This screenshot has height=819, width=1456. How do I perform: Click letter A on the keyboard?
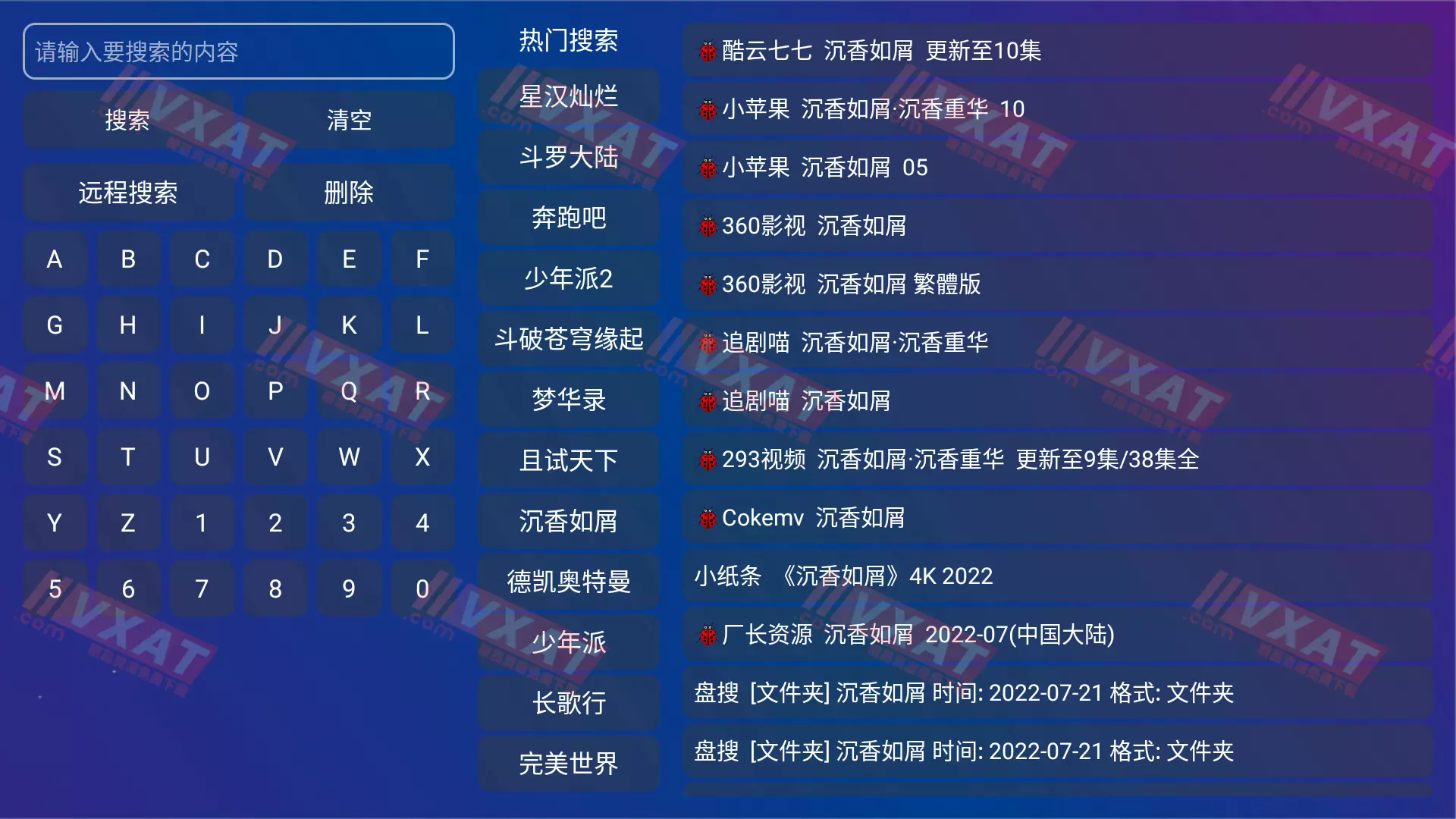point(55,259)
